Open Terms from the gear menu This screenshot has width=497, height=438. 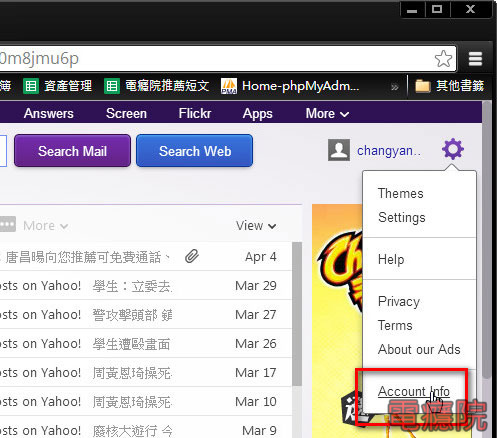pyautogui.click(x=395, y=325)
